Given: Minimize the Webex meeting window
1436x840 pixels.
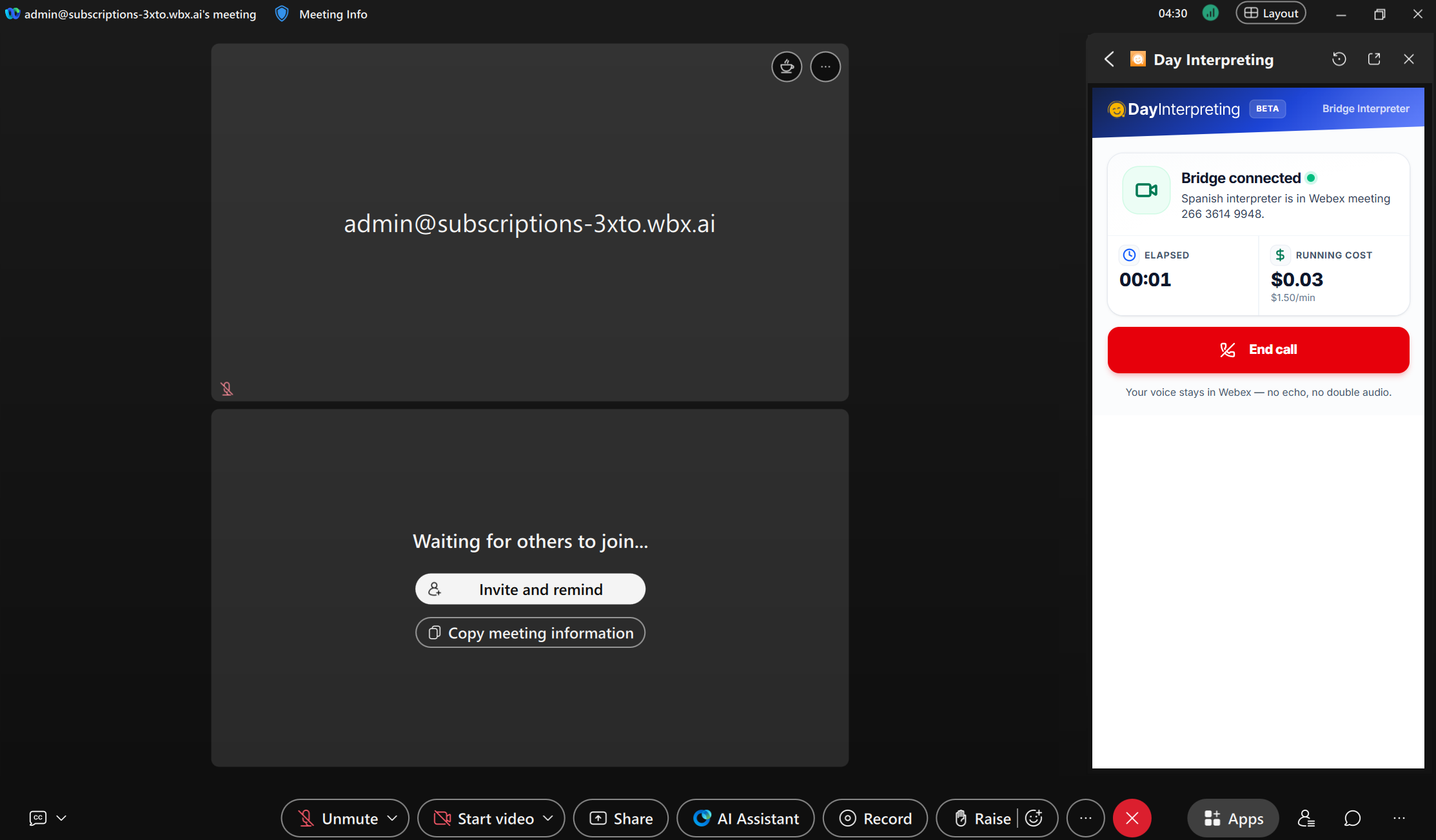Looking at the screenshot, I should coord(1341,14).
